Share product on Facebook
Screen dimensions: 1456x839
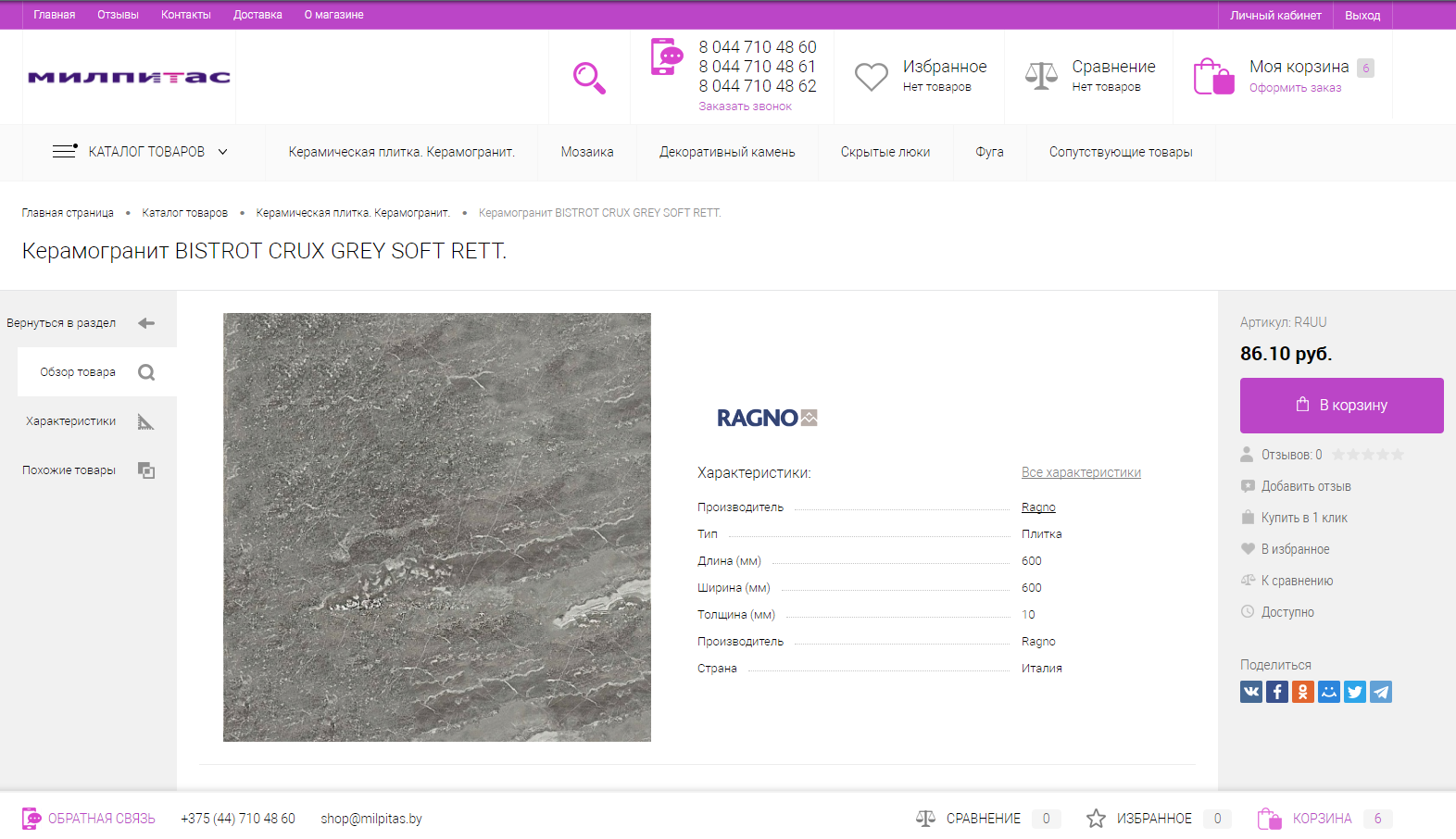coord(1276,692)
